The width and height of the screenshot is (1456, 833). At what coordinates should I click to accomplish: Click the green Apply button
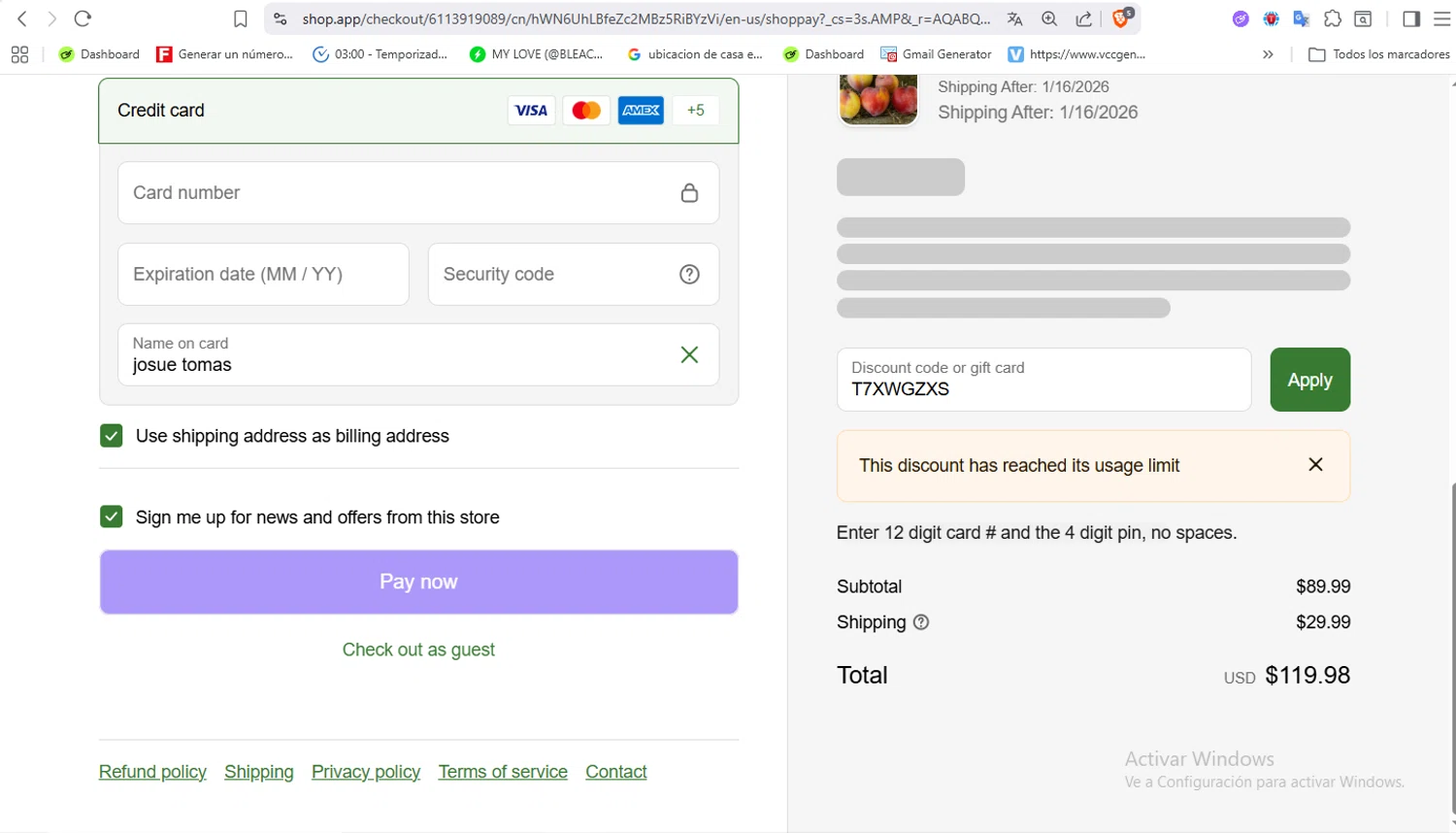tap(1309, 380)
